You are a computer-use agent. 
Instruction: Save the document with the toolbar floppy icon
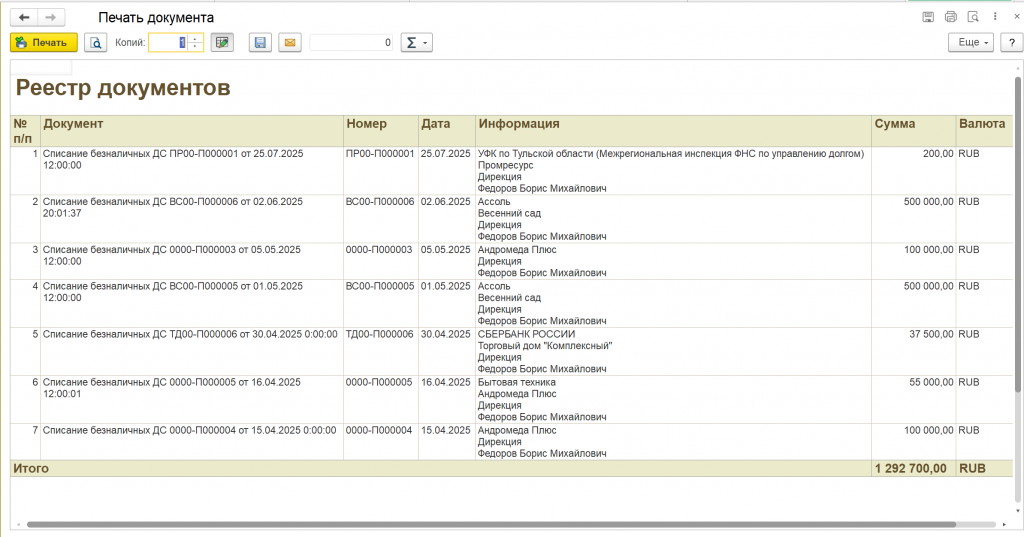click(x=260, y=42)
